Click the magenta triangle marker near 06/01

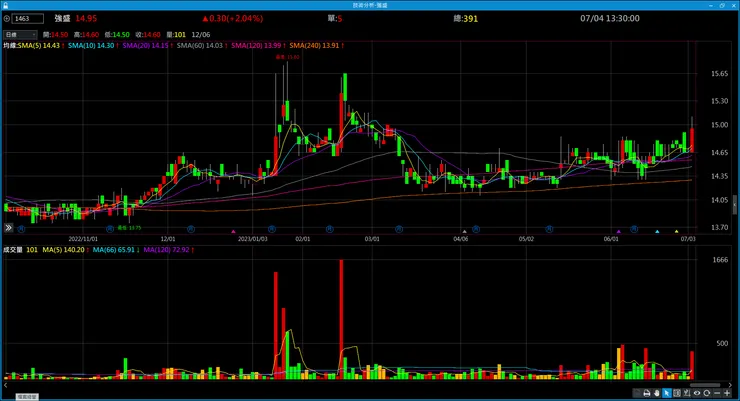(x=619, y=232)
